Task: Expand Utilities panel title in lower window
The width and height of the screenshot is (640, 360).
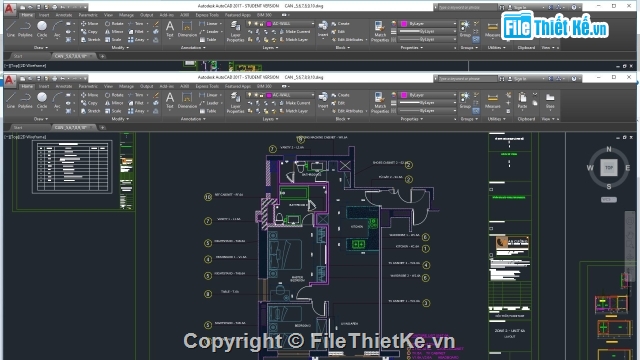Action: (x=496, y=119)
